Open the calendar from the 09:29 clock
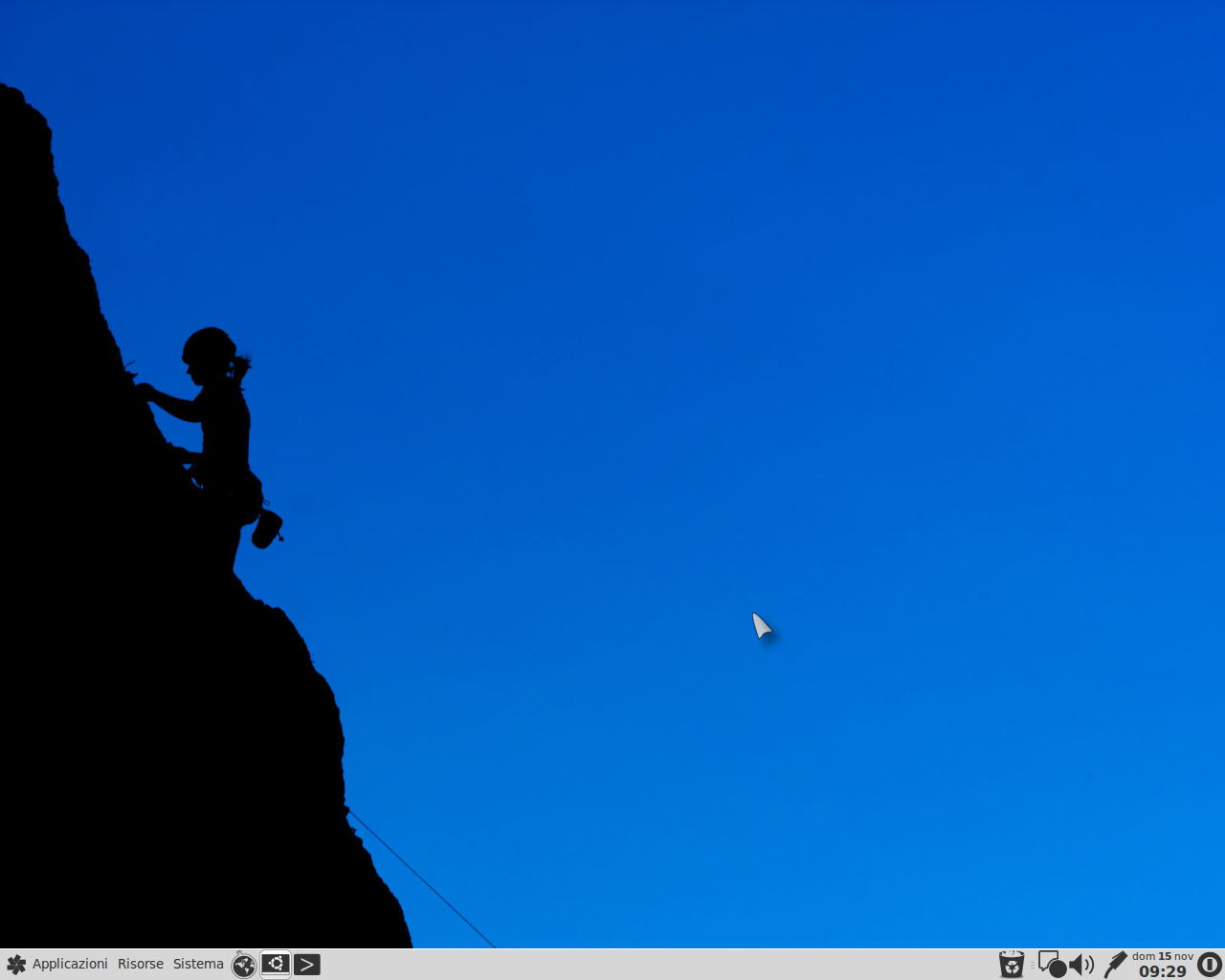The height and width of the screenshot is (980, 1225). [x=1163, y=965]
